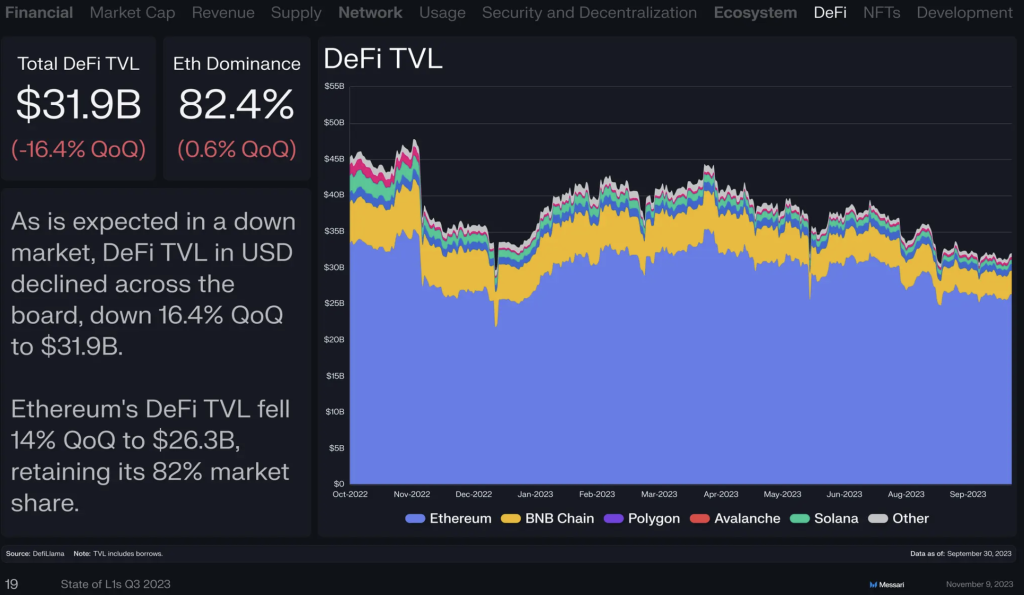Click the BNB Chain legend label

[560, 519]
